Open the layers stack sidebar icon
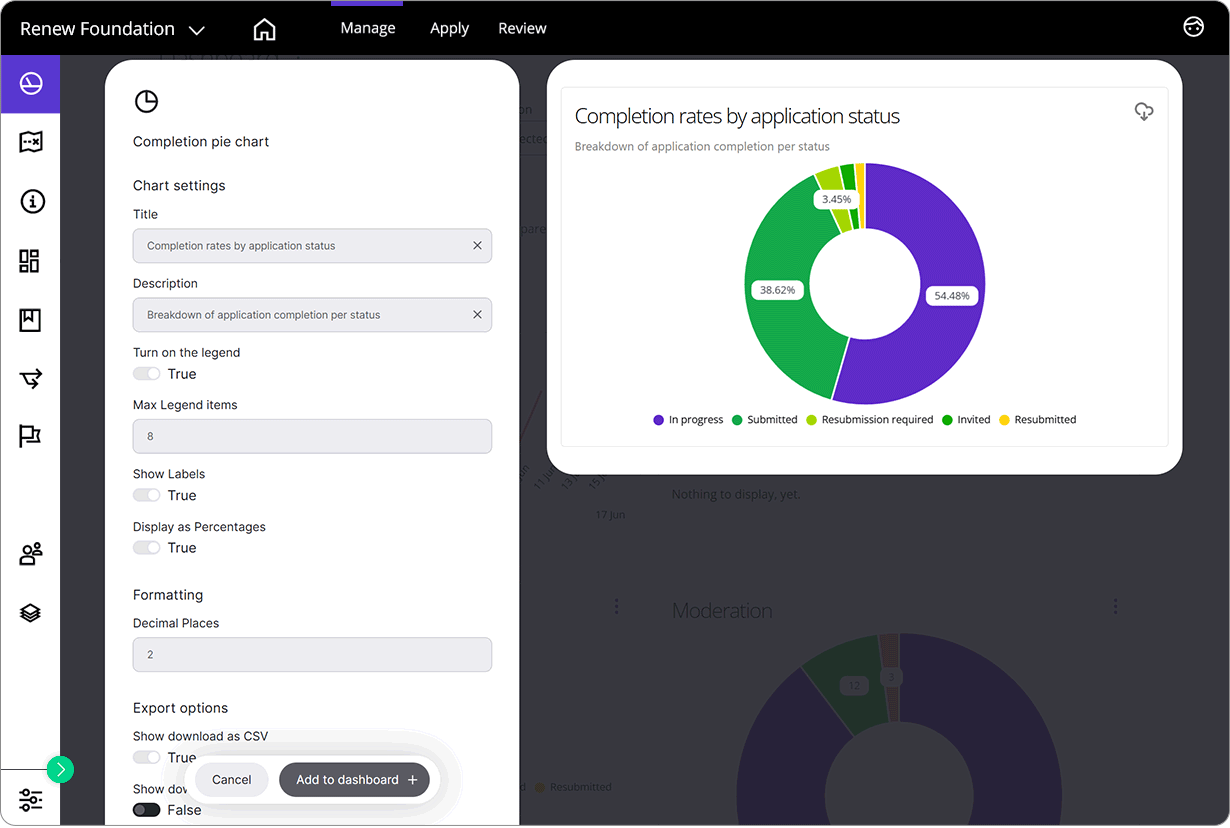This screenshot has height=828, width=1230. [x=30, y=612]
